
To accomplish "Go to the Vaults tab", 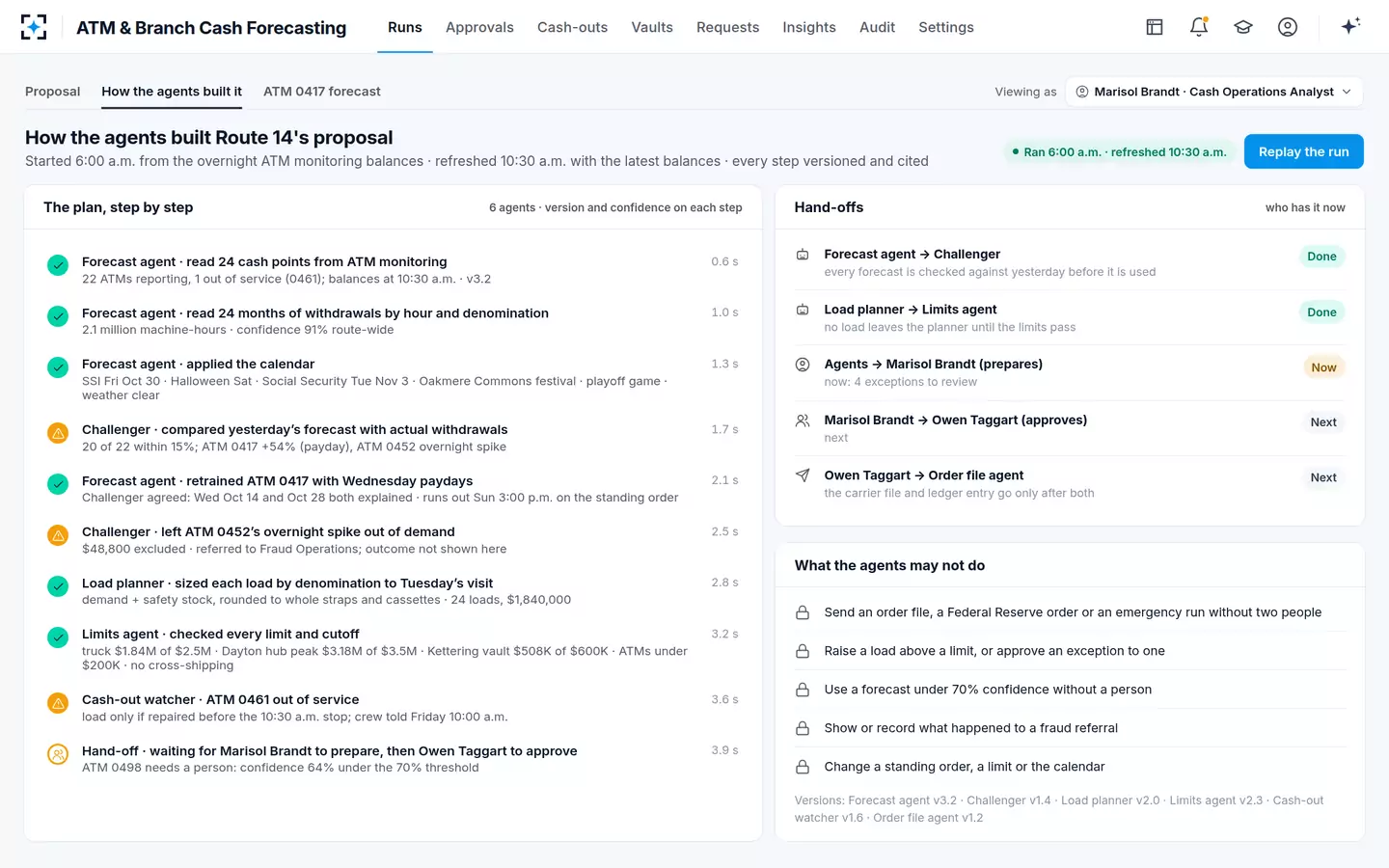I will tap(652, 27).
